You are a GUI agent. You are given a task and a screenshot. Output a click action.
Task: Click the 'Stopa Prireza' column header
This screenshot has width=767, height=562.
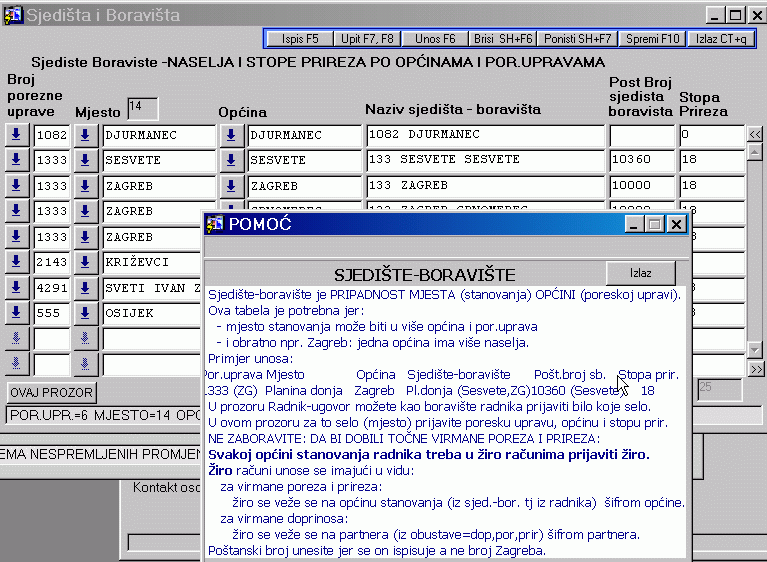click(703, 104)
